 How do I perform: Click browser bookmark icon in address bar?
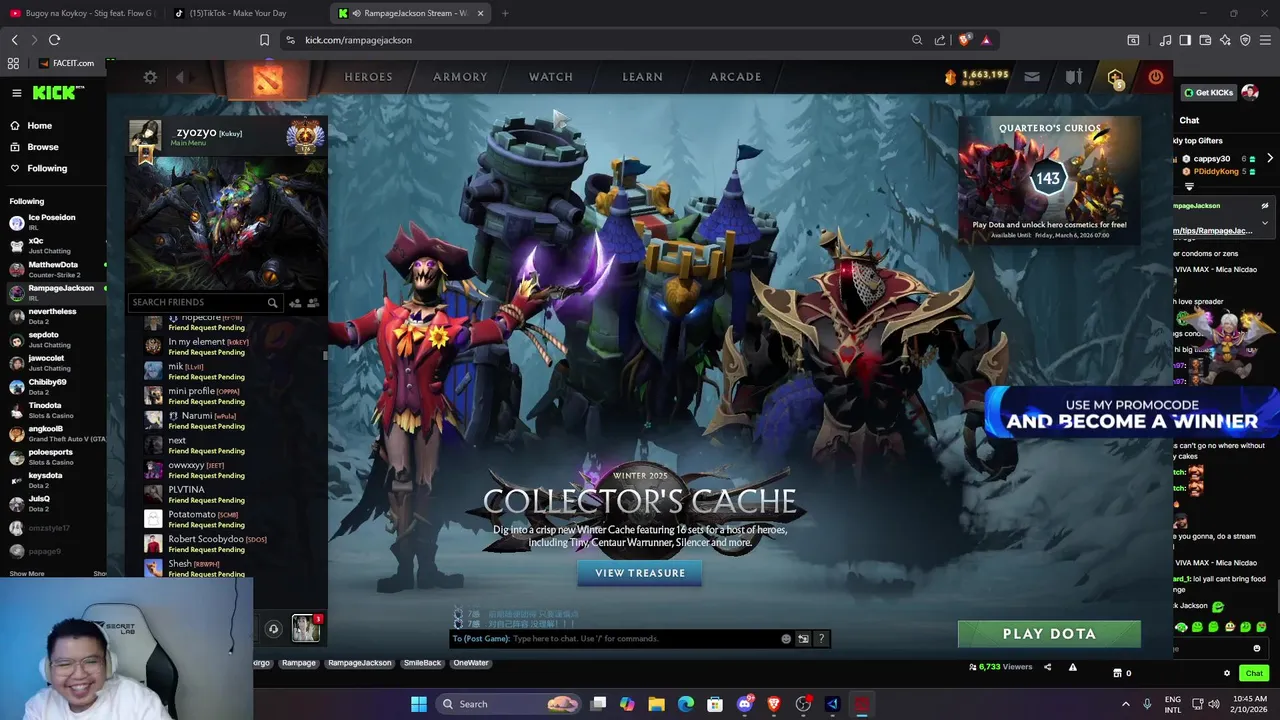point(264,40)
